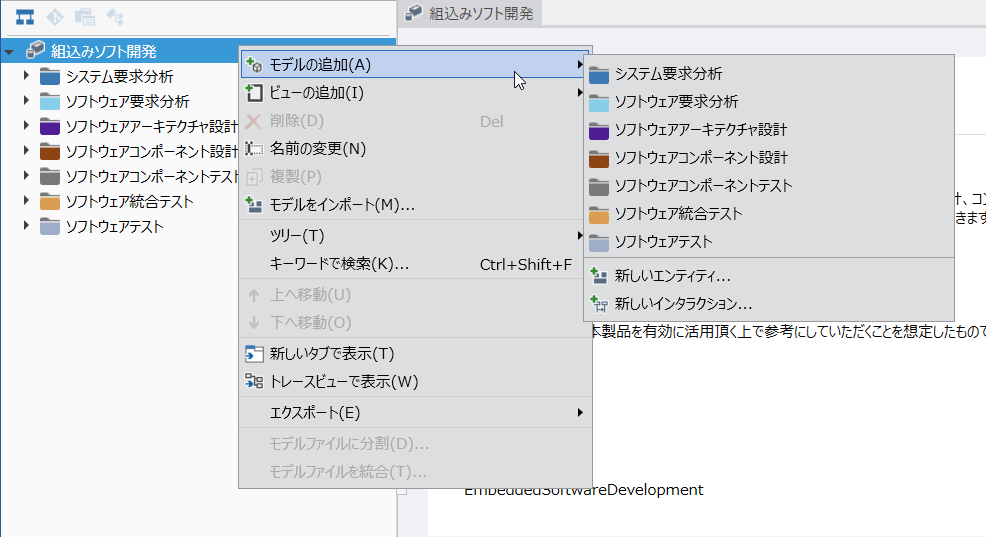Screen dimensions: 986x537
Task: Click the stacked windows icon in toolbar
Action: tap(85, 17)
